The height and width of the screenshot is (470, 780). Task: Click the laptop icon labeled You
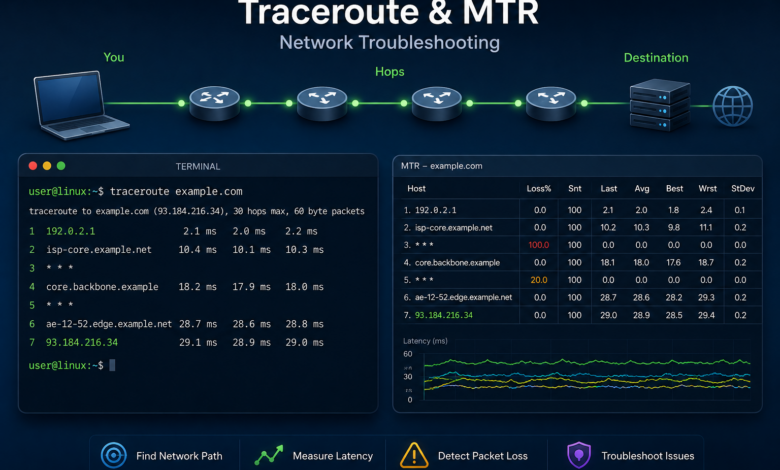click(80, 104)
